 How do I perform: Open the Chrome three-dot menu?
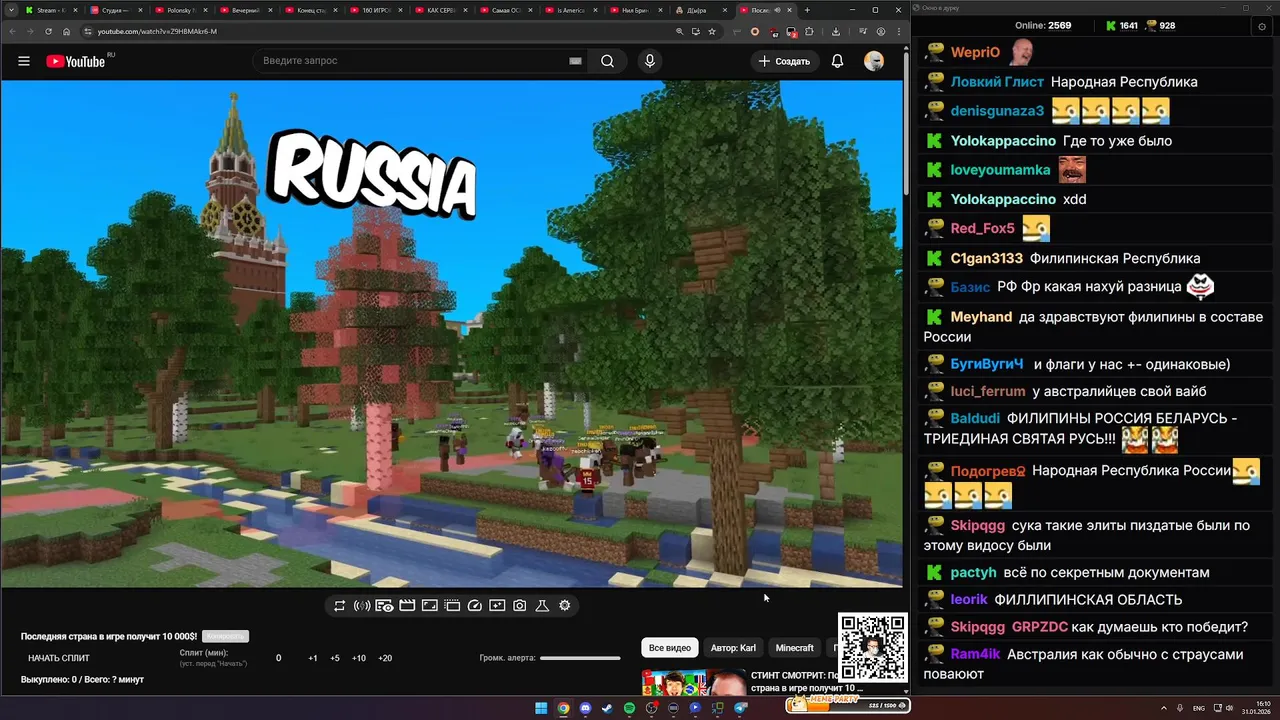(897, 31)
